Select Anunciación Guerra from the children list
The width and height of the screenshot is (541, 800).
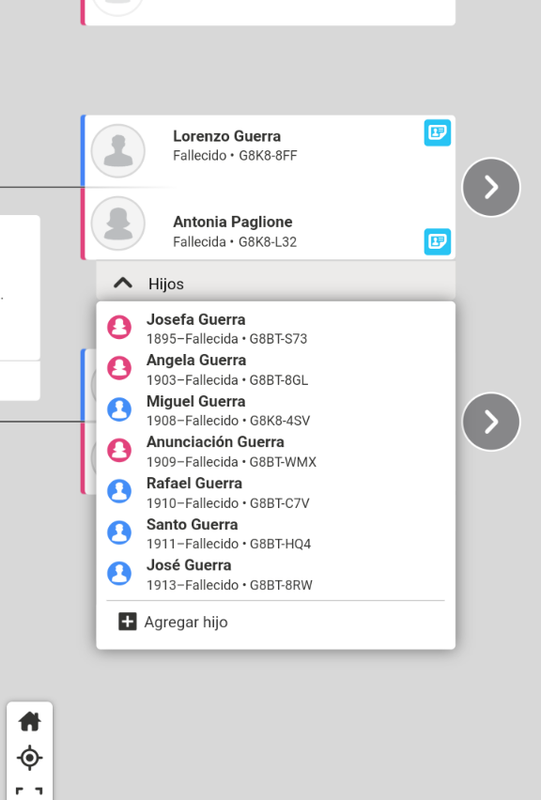[215, 442]
